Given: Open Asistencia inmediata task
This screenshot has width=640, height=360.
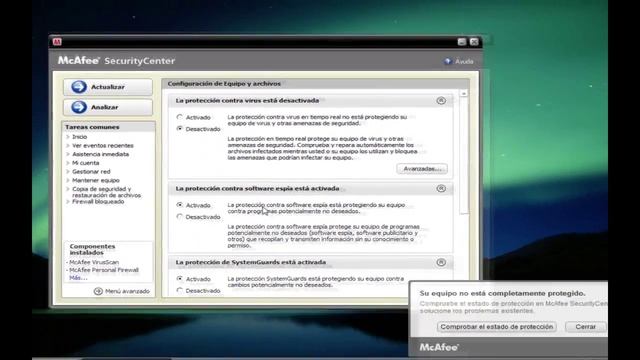Looking at the screenshot, I should point(100,154).
